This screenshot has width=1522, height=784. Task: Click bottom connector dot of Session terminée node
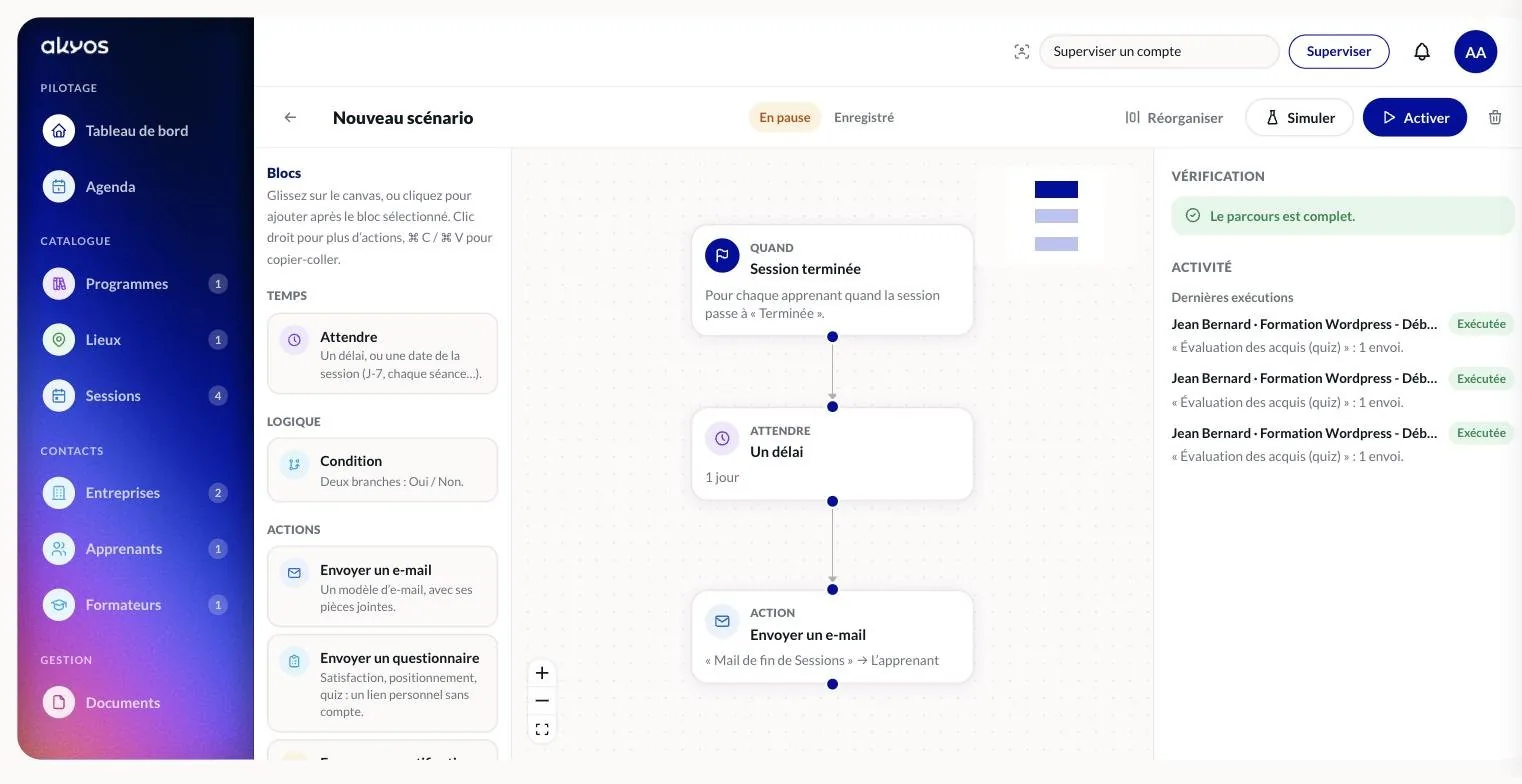[832, 337]
